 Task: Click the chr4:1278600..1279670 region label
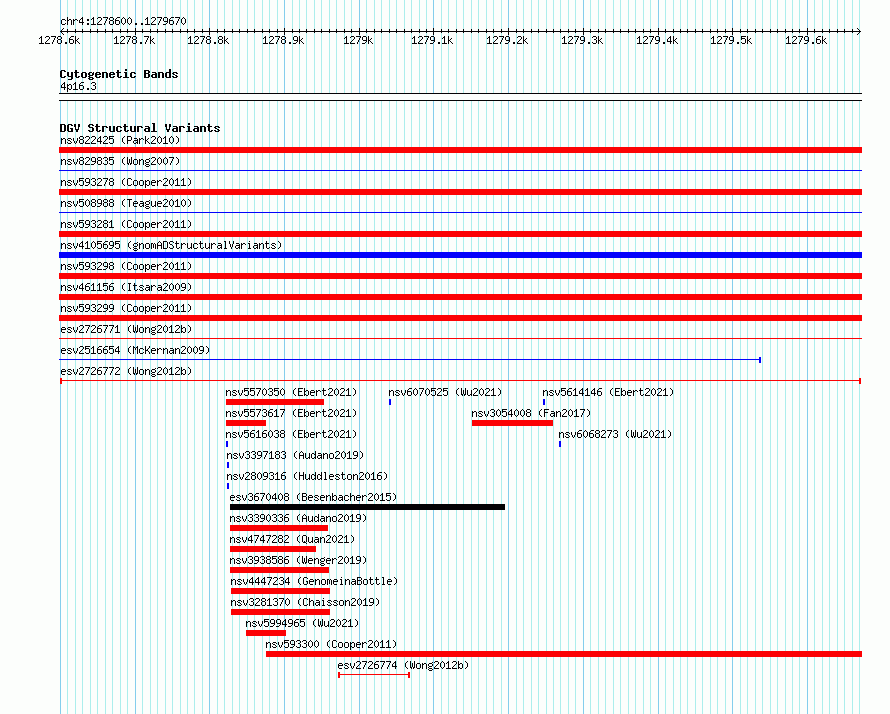123,21
